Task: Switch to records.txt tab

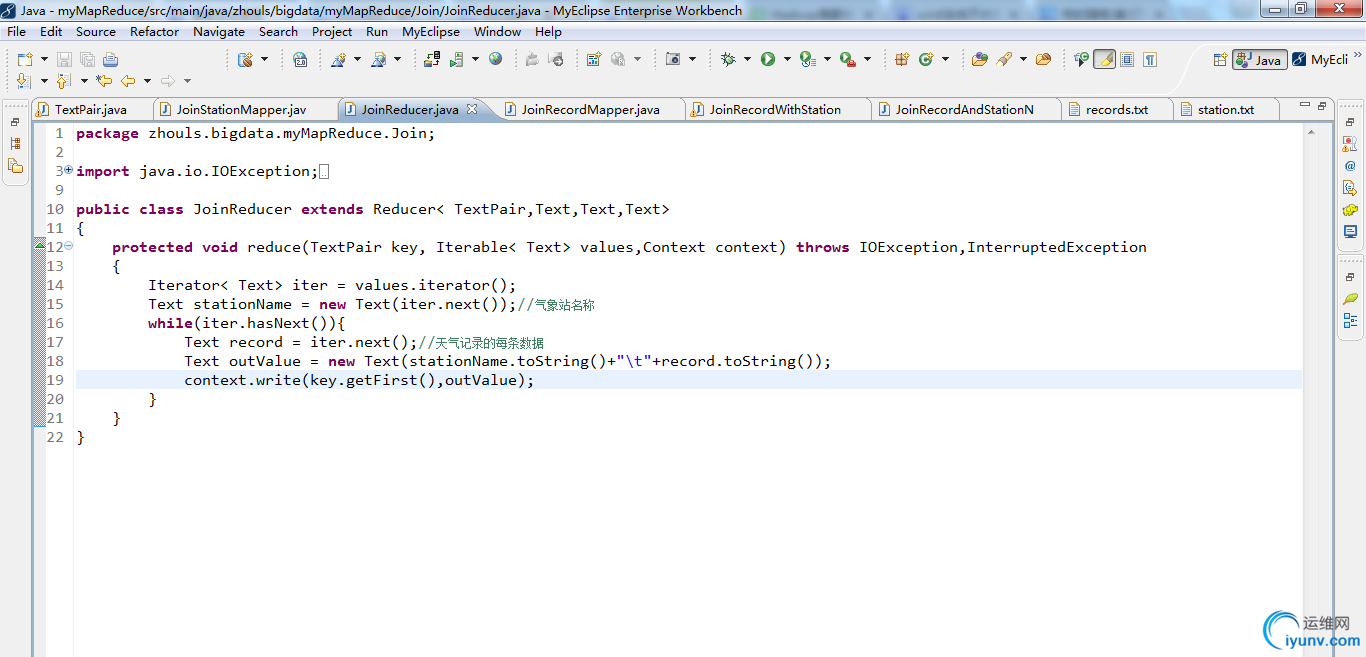Action: [x=1116, y=109]
